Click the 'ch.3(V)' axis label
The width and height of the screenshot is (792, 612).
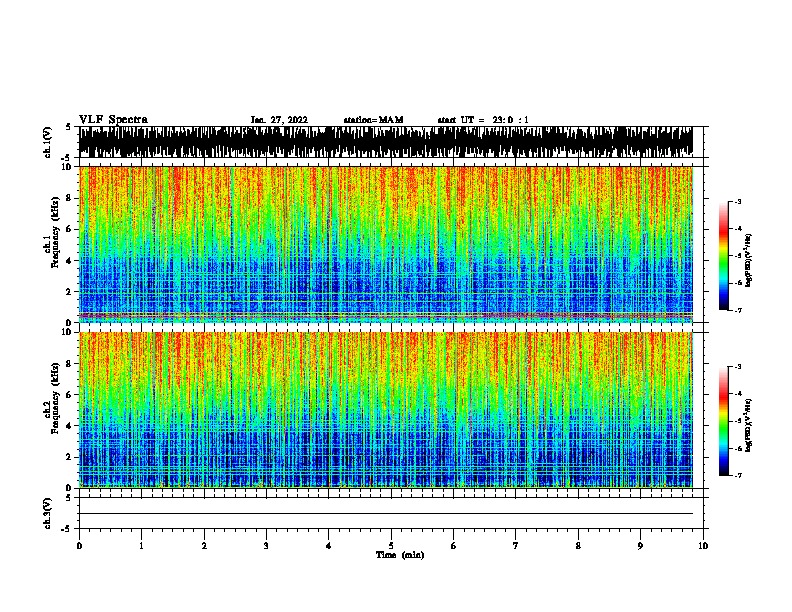[48, 514]
